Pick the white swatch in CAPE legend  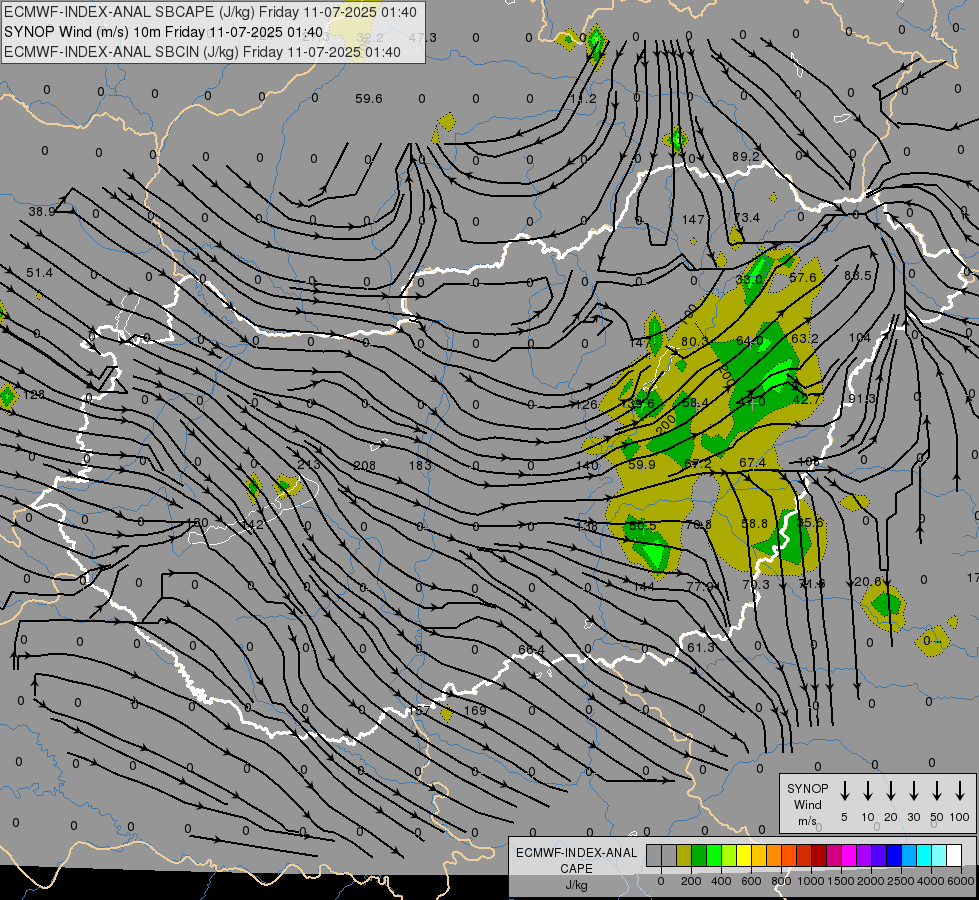click(954, 855)
